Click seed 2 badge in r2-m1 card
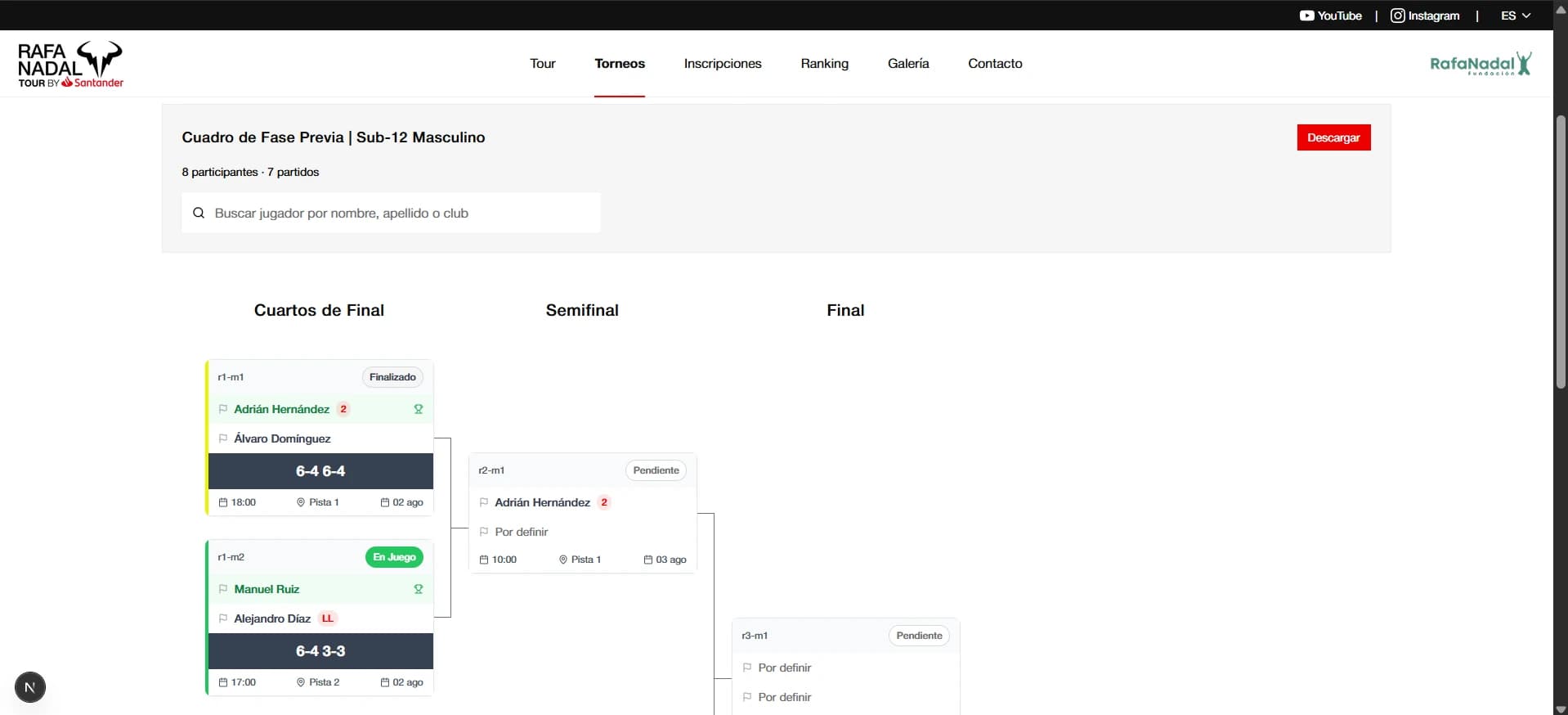This screenshot has height=715, width=1568. pyautogui.click(x=604, y=502)
